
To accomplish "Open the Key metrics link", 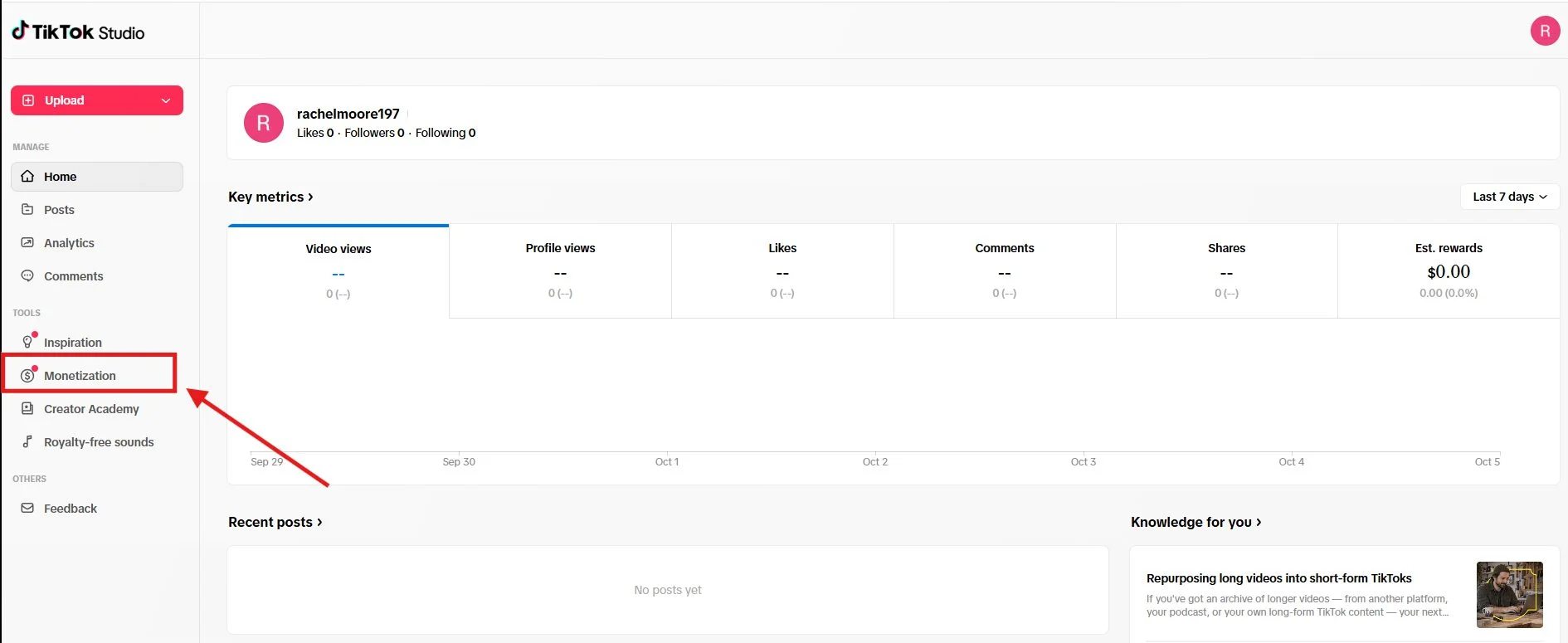I will pos(270,197).
